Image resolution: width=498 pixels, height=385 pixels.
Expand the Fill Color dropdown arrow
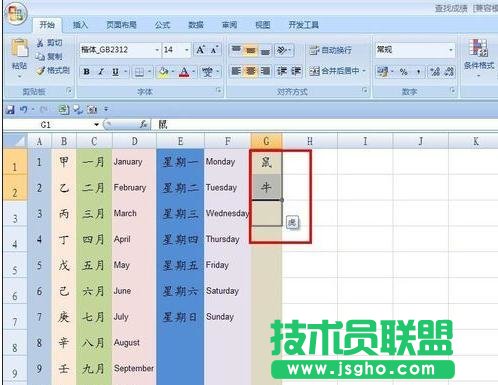coord(173,72)
